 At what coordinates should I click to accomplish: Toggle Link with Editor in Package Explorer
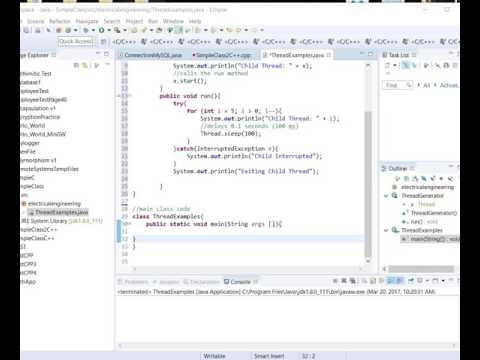pos(86,65)
